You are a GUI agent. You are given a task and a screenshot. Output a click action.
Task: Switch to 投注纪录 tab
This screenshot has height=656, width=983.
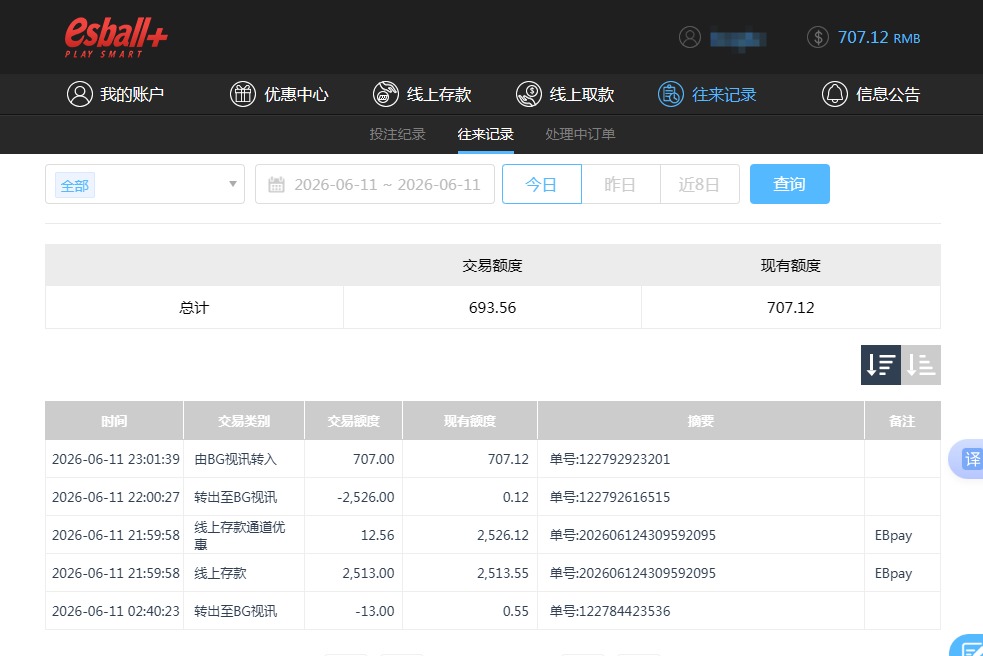tap(397, 134)
